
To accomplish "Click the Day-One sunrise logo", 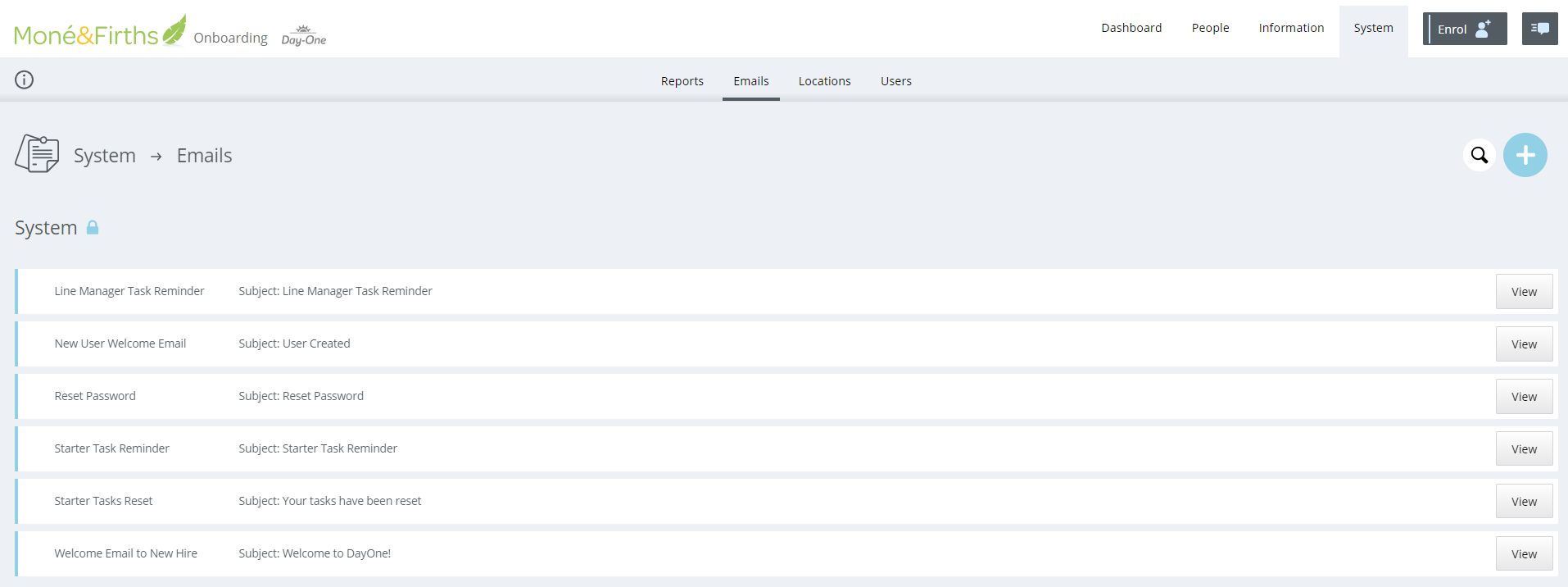I will pyautogui.click(x=303, y=35).
